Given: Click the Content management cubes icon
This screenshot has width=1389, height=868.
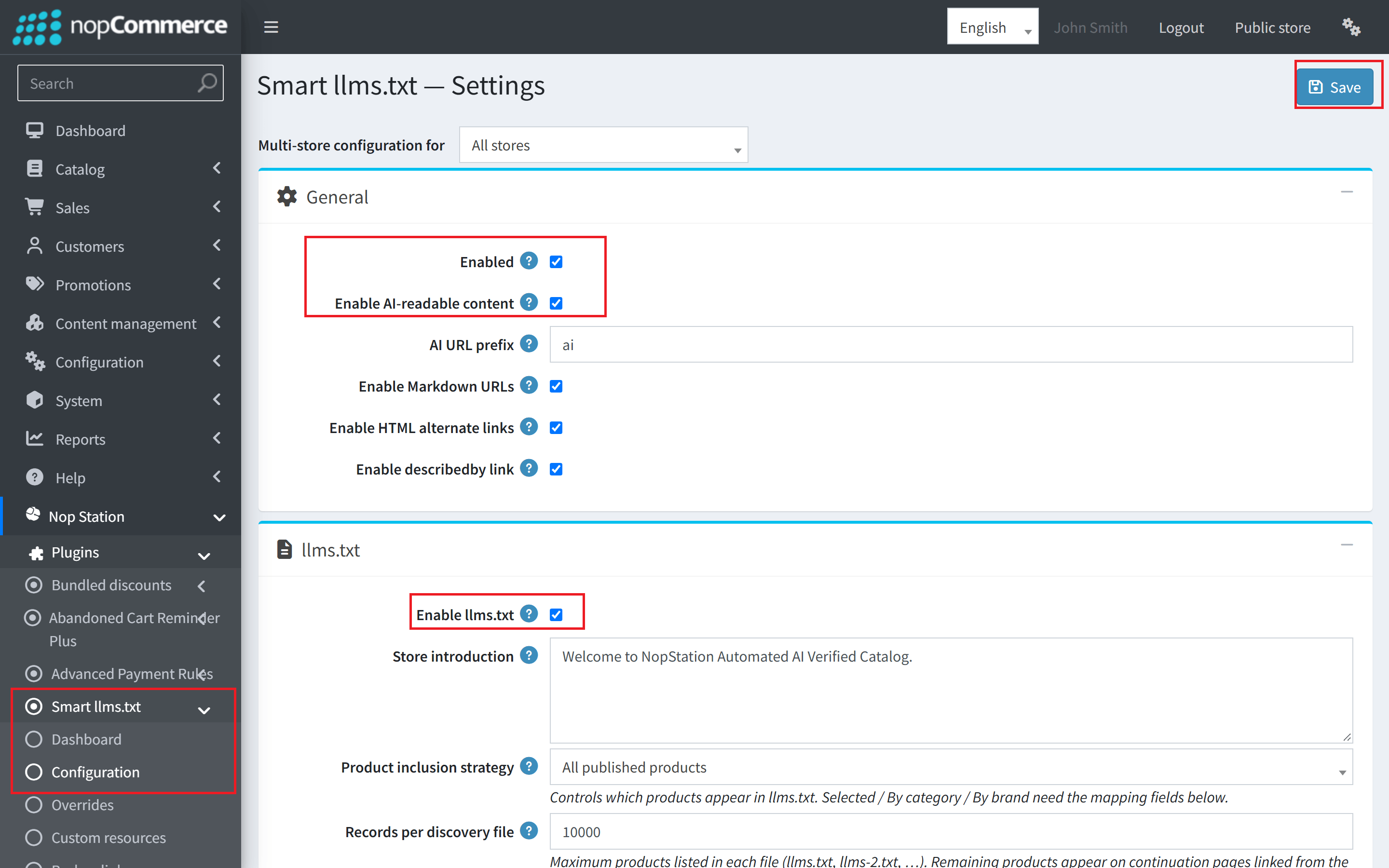Looking at the screenshot, I should (34, 323).
